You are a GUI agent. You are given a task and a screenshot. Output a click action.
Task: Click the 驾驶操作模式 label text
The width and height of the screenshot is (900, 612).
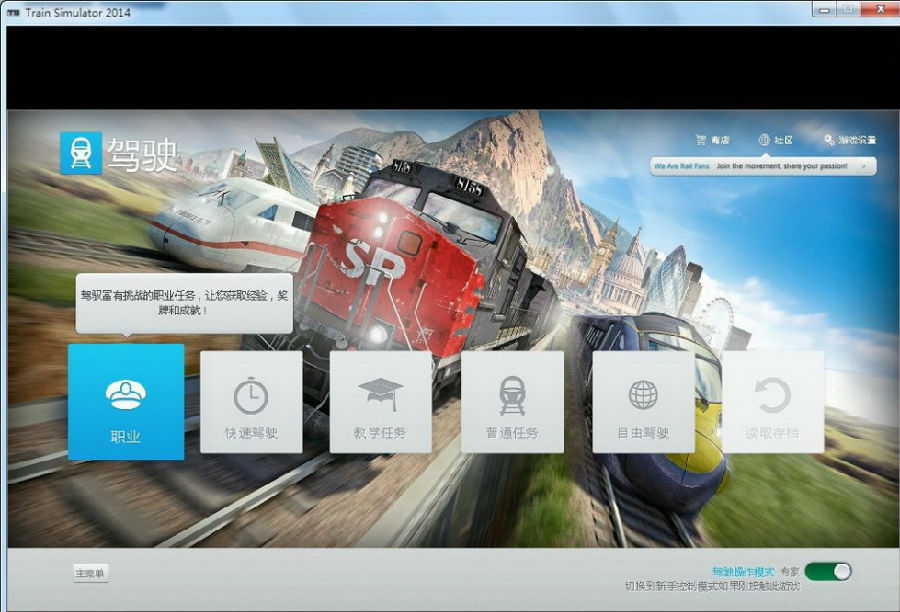pyautogui.click(x=743, y=572)
